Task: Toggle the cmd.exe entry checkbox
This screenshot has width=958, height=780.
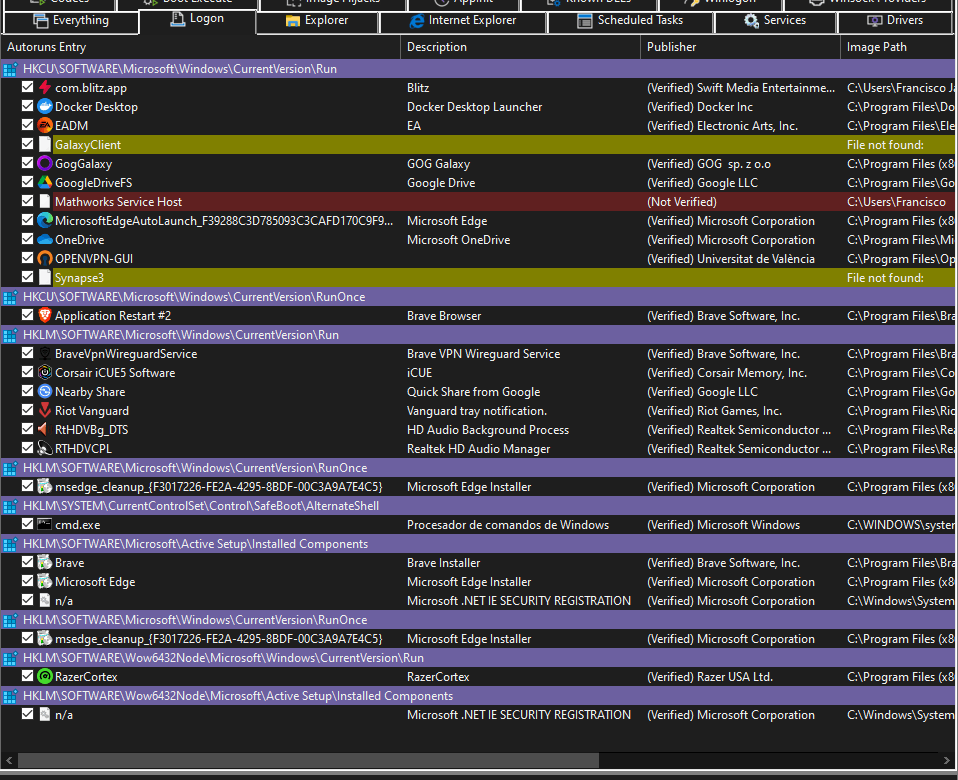Action: (27, 523)
